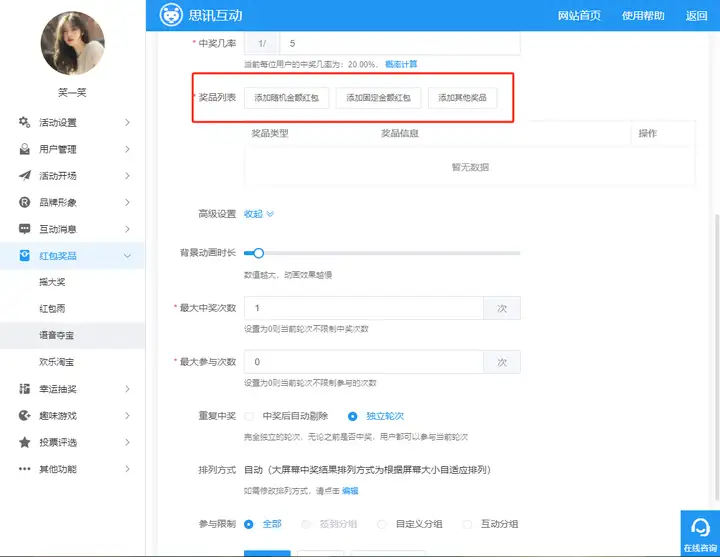Click 返回 in top bar
Image resolution: width=720 pixels, height=557 pixels.
coord(697,16)
